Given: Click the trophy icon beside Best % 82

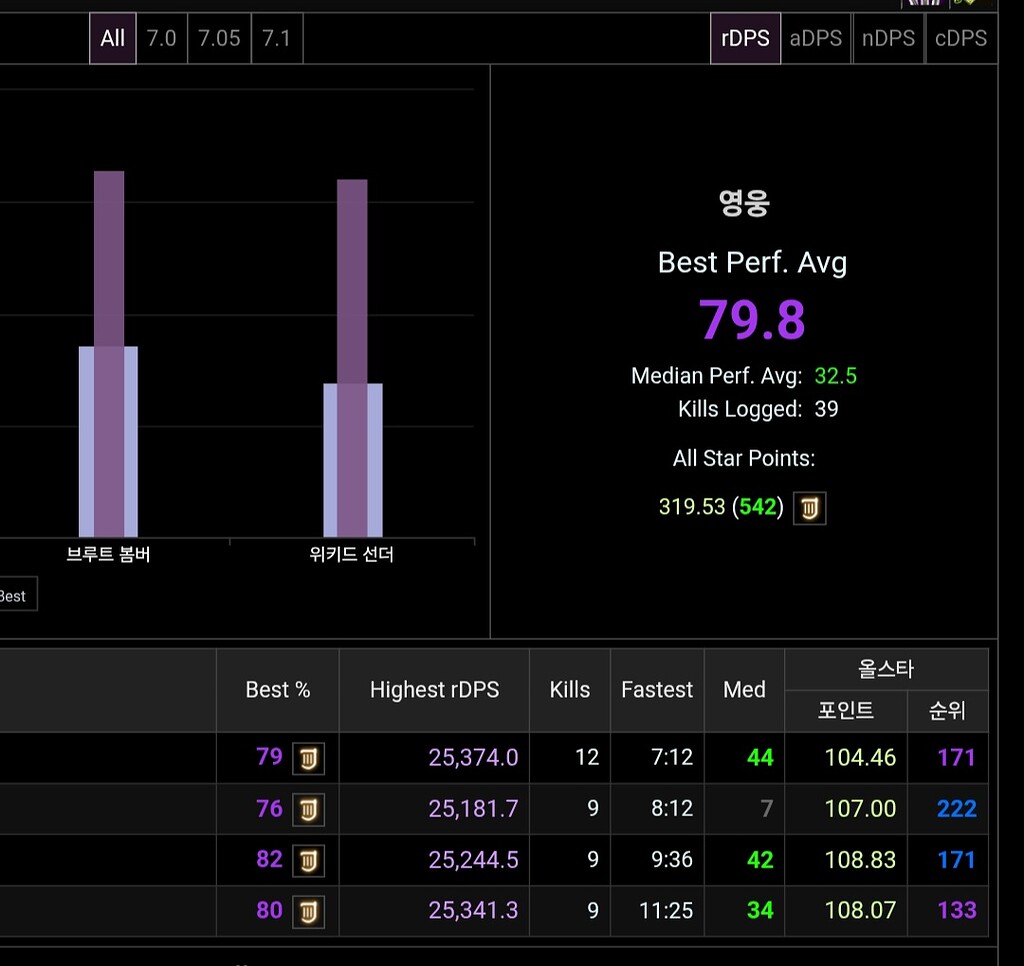Looking at the screenshot, I should click(x=308, y=861).
